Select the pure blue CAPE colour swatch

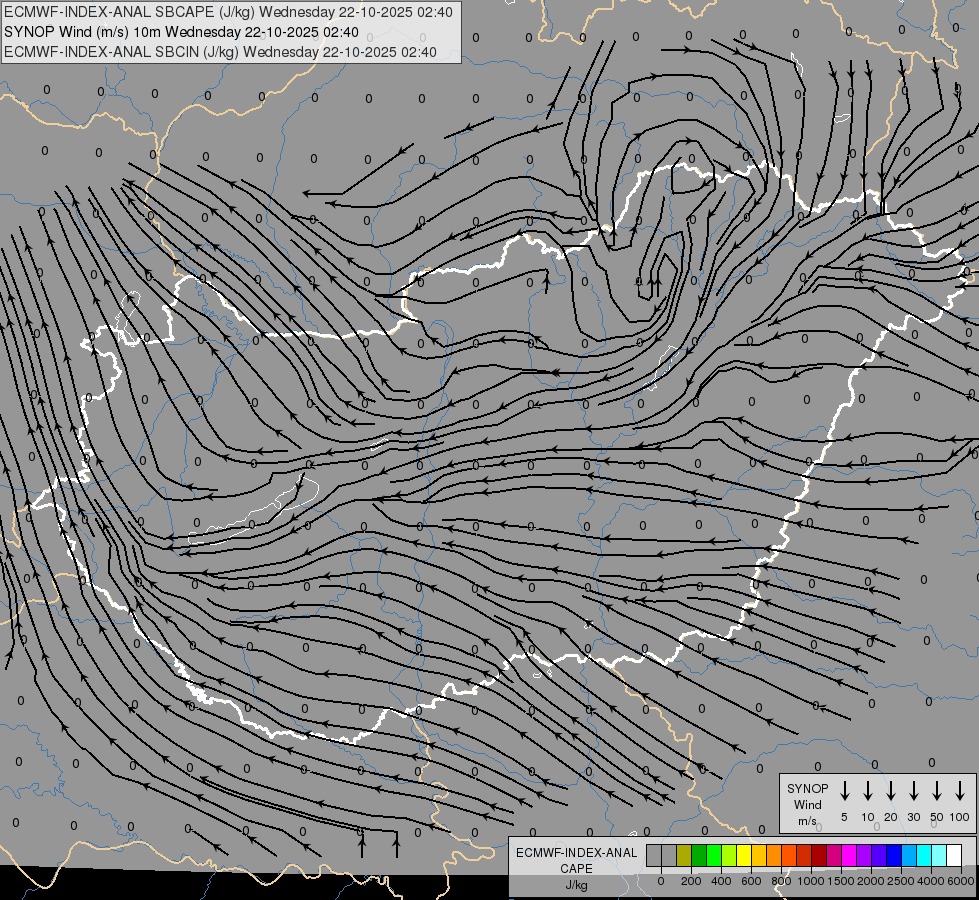(x=895, y=855)
